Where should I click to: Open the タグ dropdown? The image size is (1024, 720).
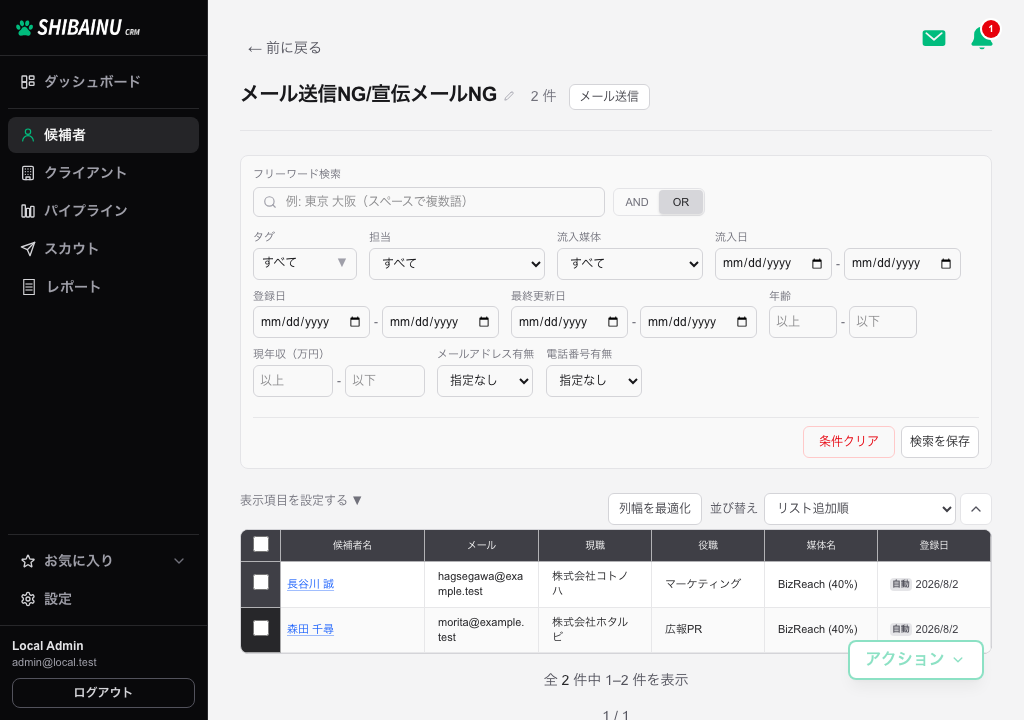tap(305, 264)
